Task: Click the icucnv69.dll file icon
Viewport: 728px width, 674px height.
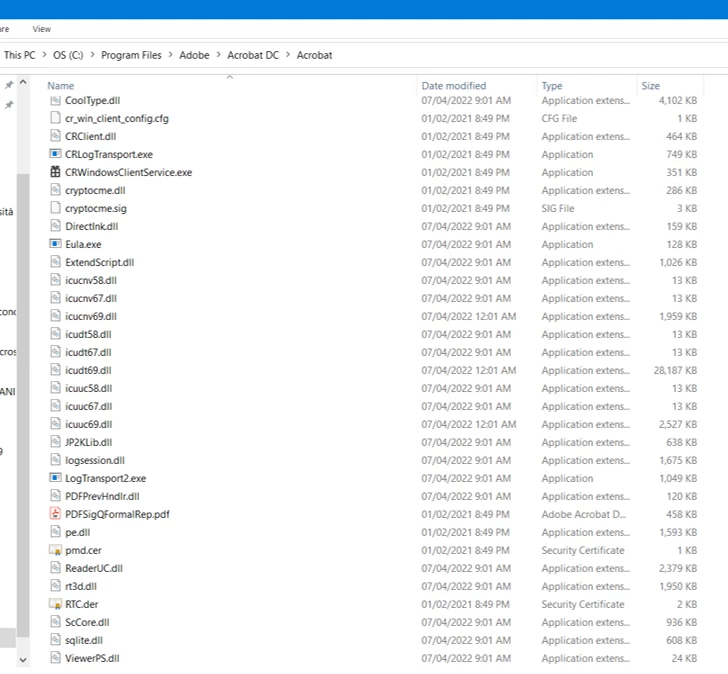Action: point(55,316)
